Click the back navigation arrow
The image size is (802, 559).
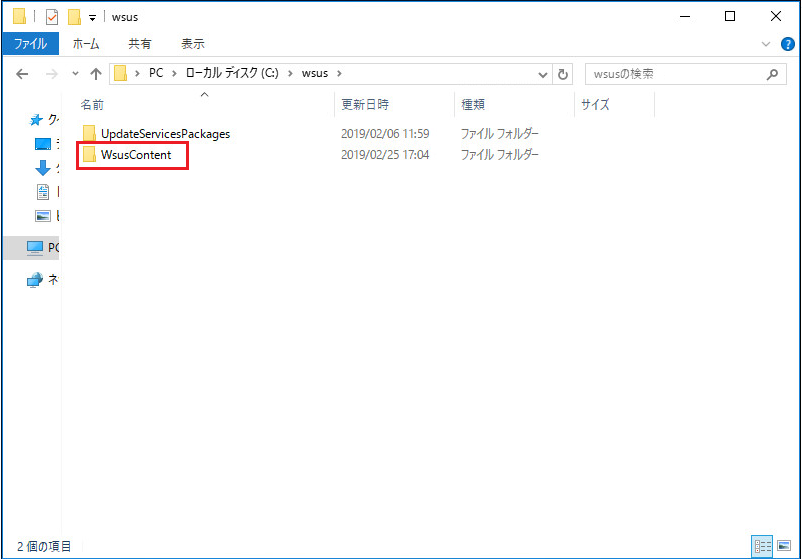click(x=22, y=74)
